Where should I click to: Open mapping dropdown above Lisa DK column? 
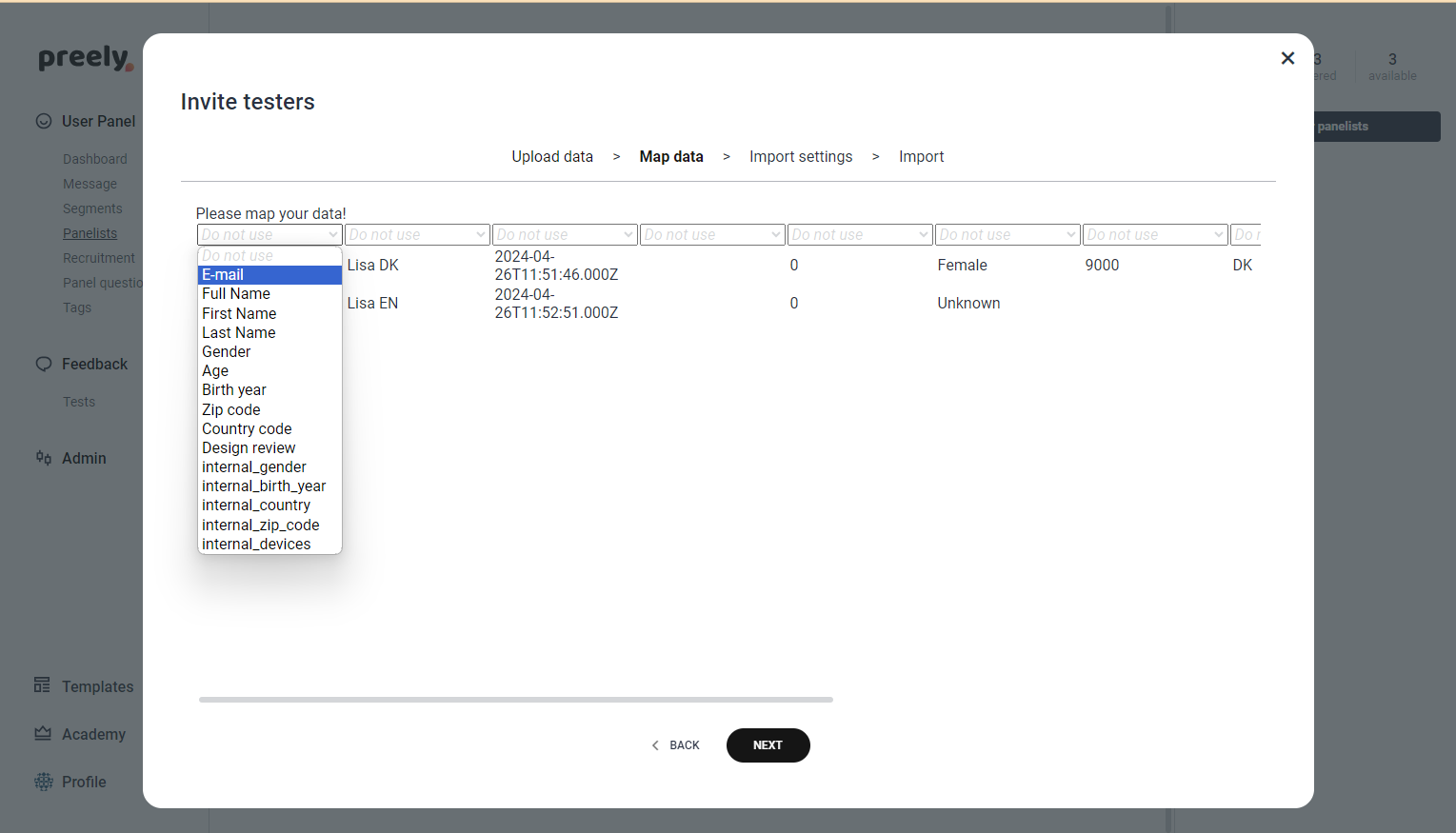pyautogui.click(x=417, y=234)
